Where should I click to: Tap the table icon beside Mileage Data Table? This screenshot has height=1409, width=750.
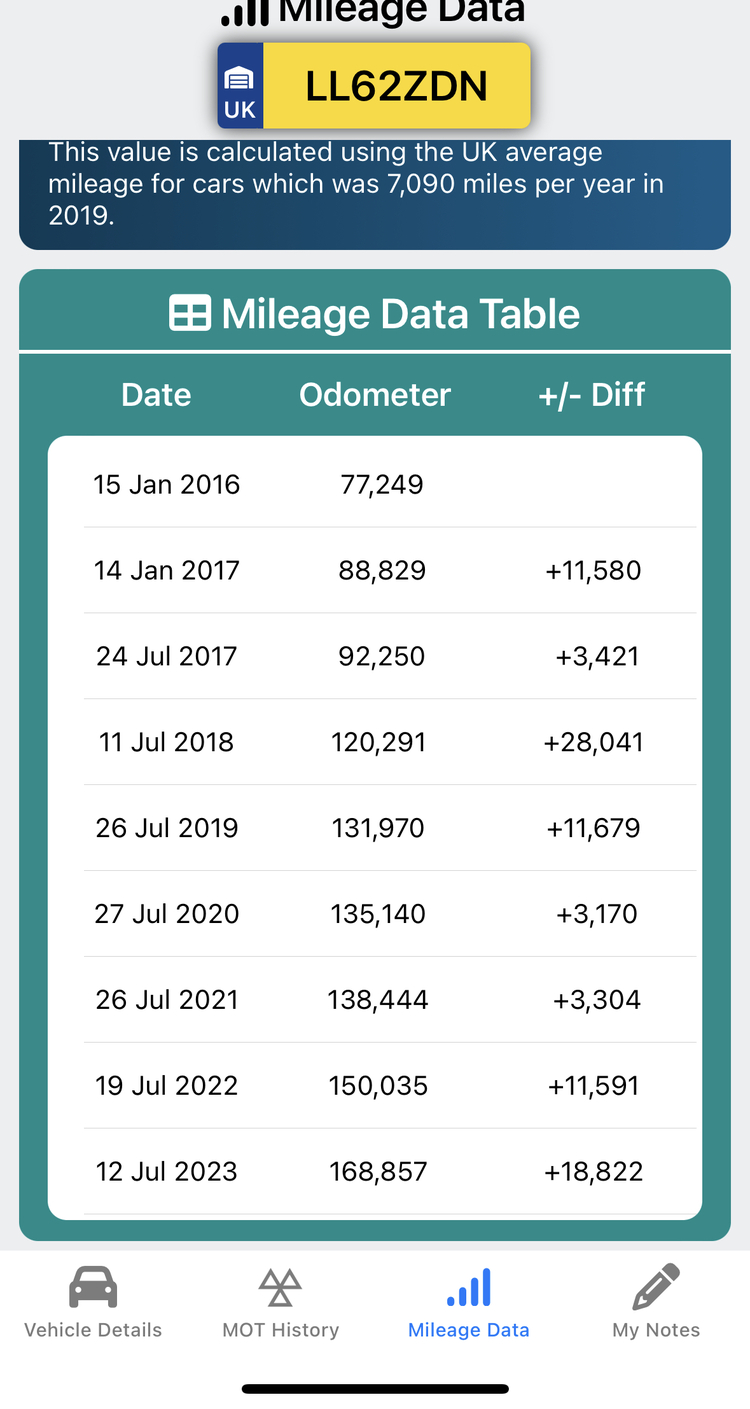[x=190, y=314]
